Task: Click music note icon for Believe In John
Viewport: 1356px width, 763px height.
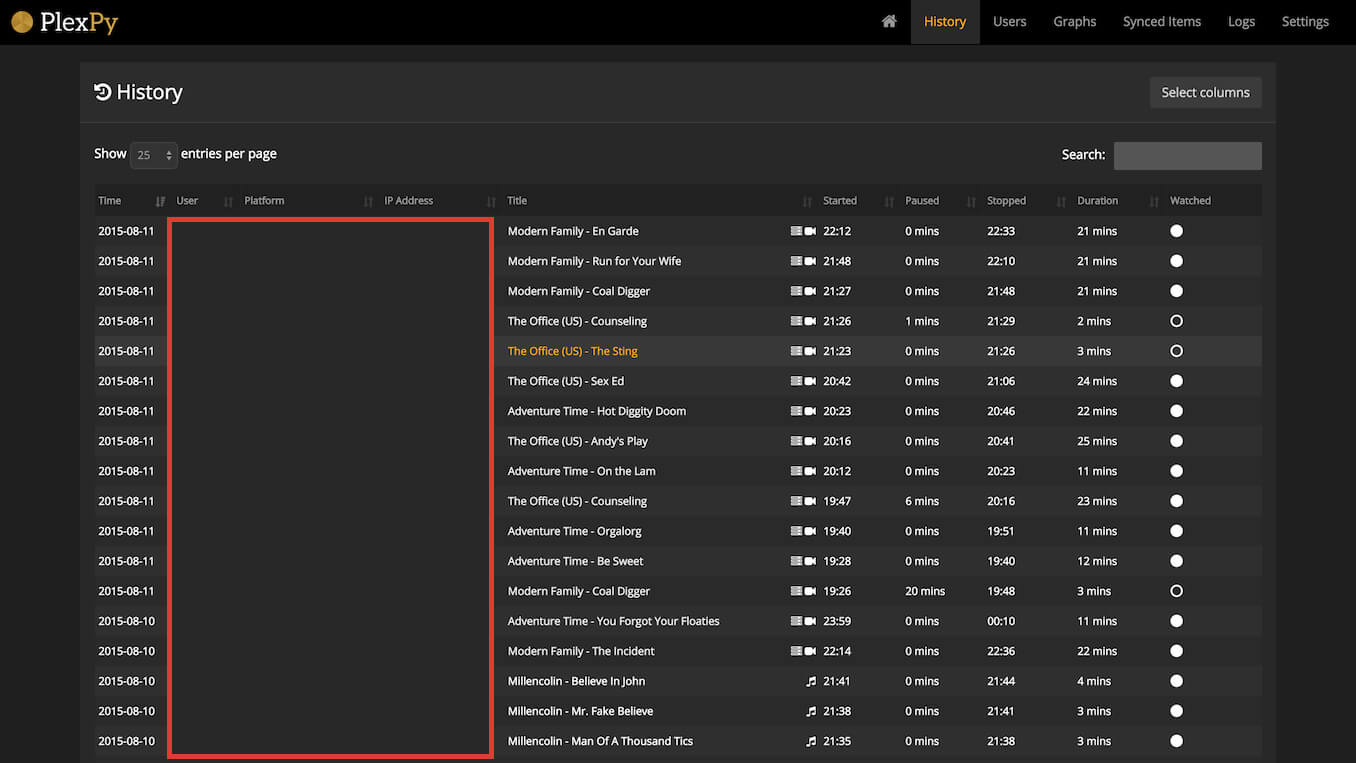Action: coord(811,681)
